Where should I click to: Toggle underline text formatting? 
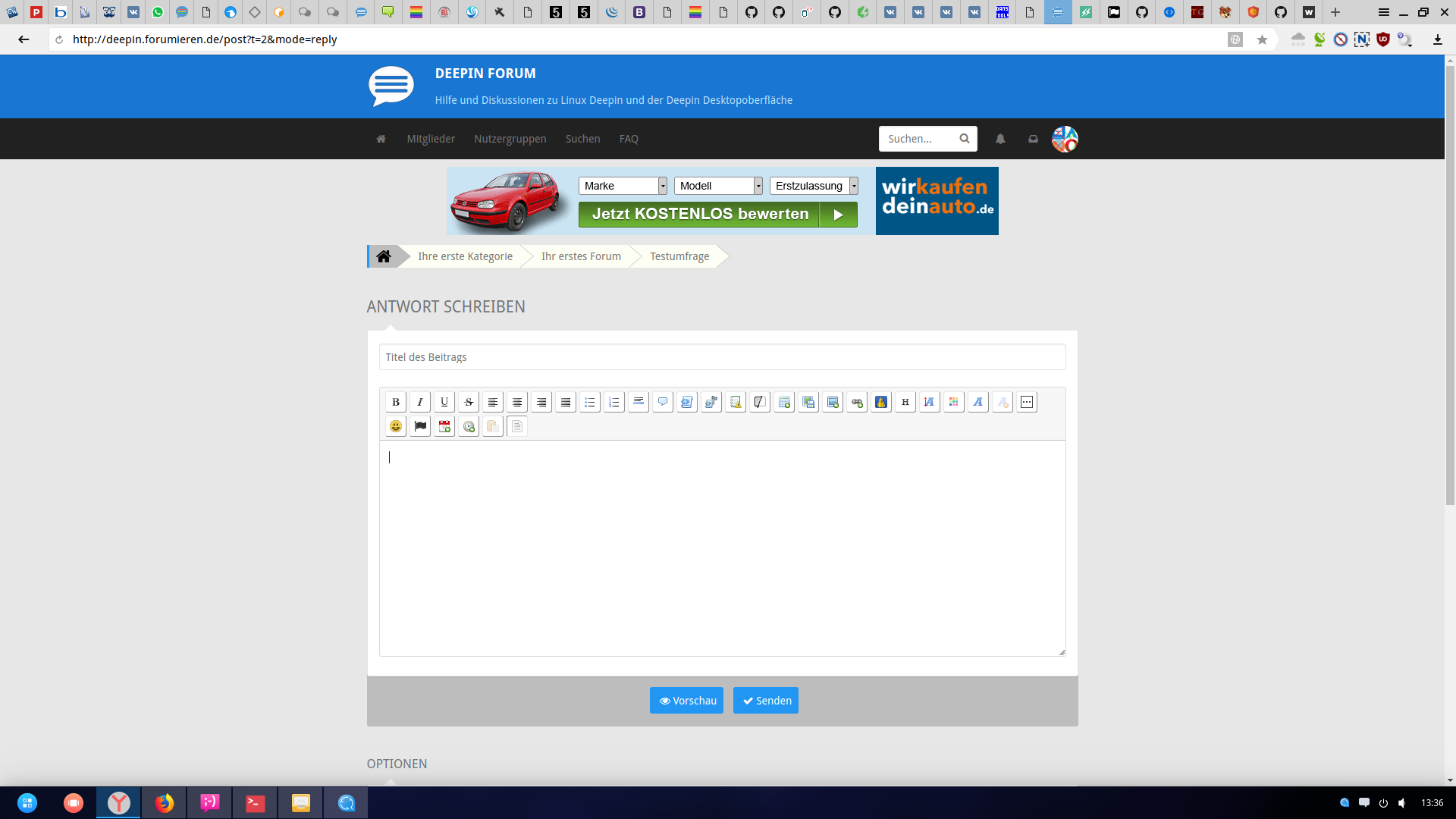[444, 402]
